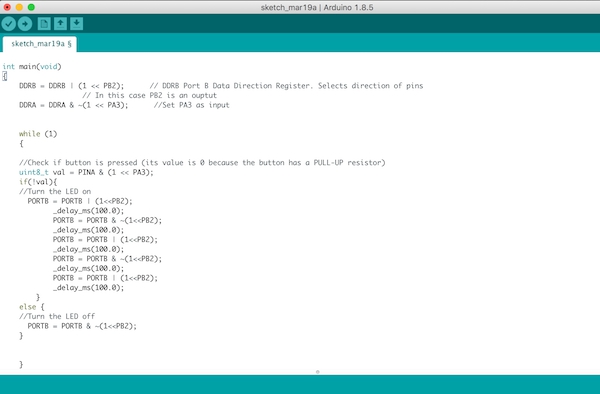Image resolution: width=600 pixels, height=394 pixels.
Task: Click the "while (1)" statement
Action: pos(38,134)
